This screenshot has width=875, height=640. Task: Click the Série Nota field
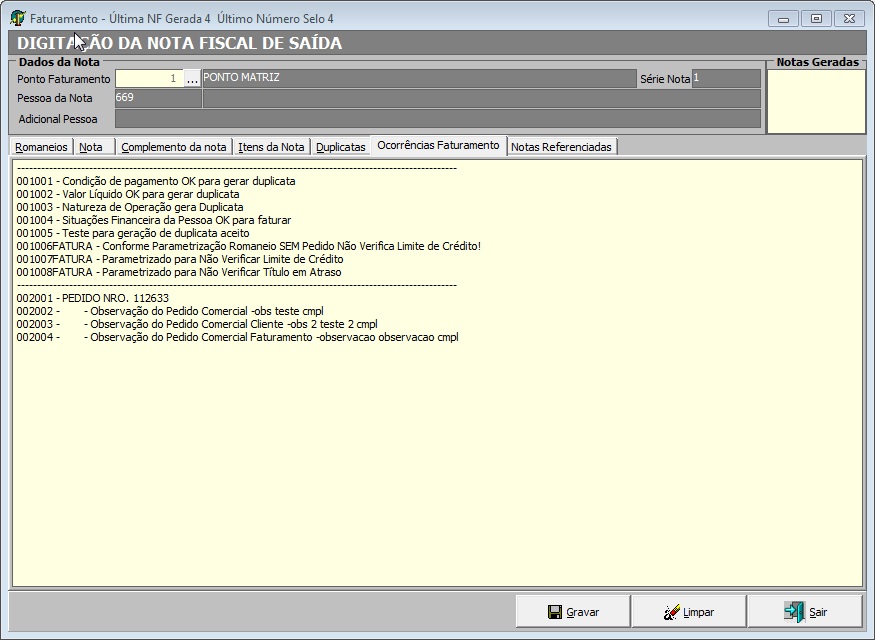[725, 79]
